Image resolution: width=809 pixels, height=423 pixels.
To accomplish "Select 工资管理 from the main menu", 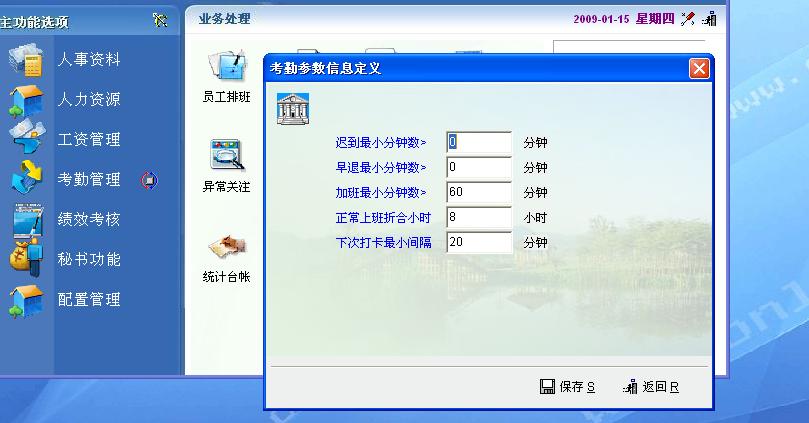I will (x=88, y=140).
